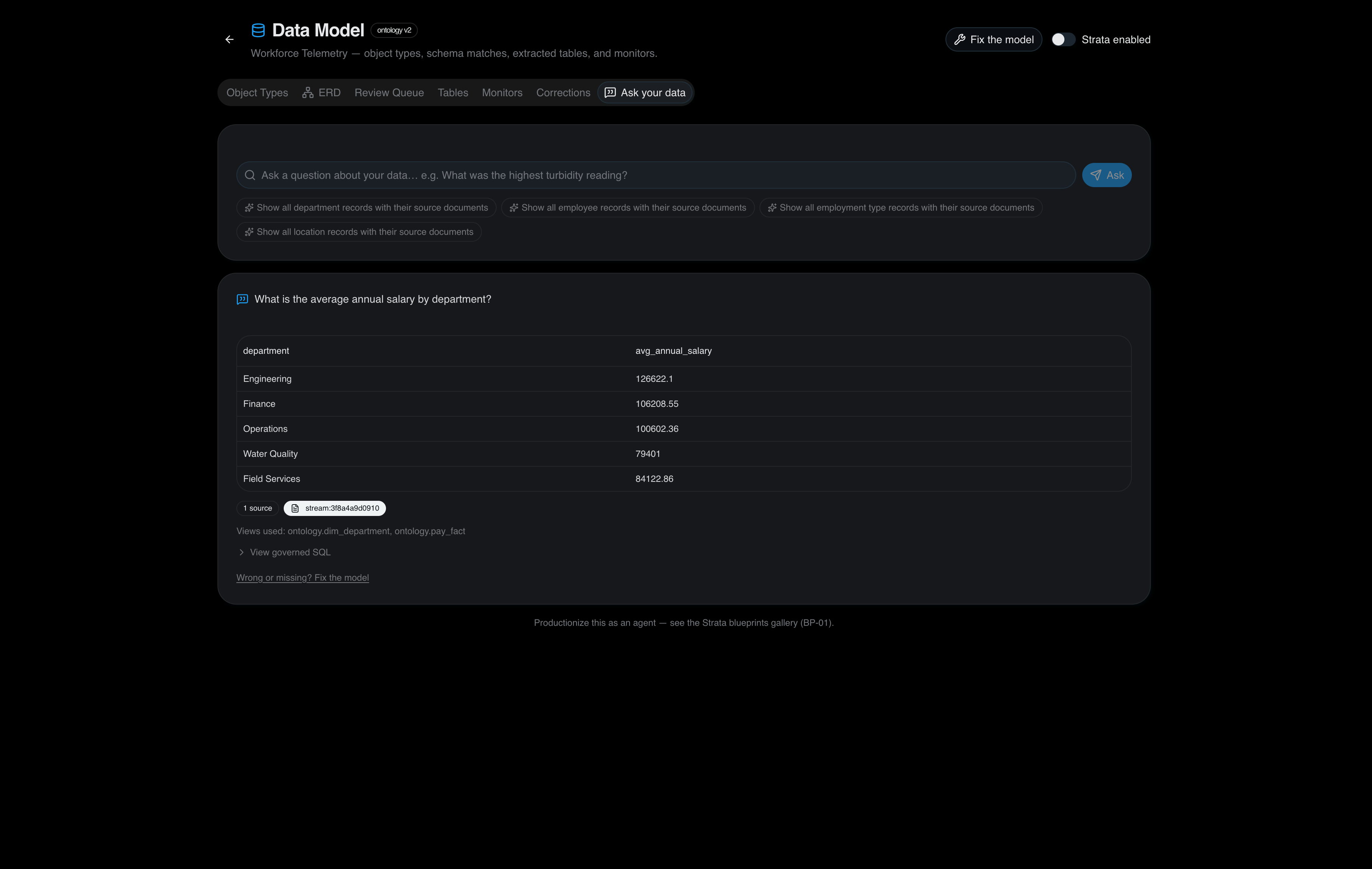Toggle the Strata enabled switch
The image size is (1372, 869).
point(1063,39)
